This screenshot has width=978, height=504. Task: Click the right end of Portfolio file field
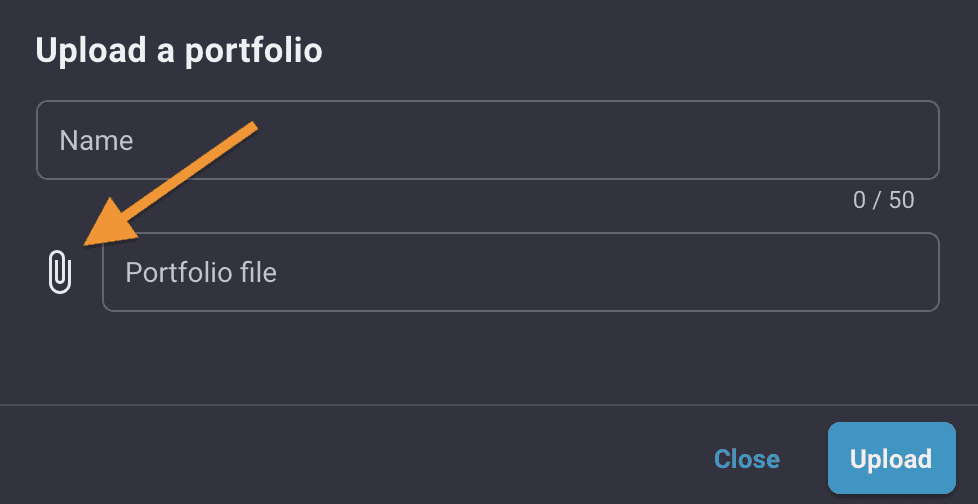click(x=923, y=272)
